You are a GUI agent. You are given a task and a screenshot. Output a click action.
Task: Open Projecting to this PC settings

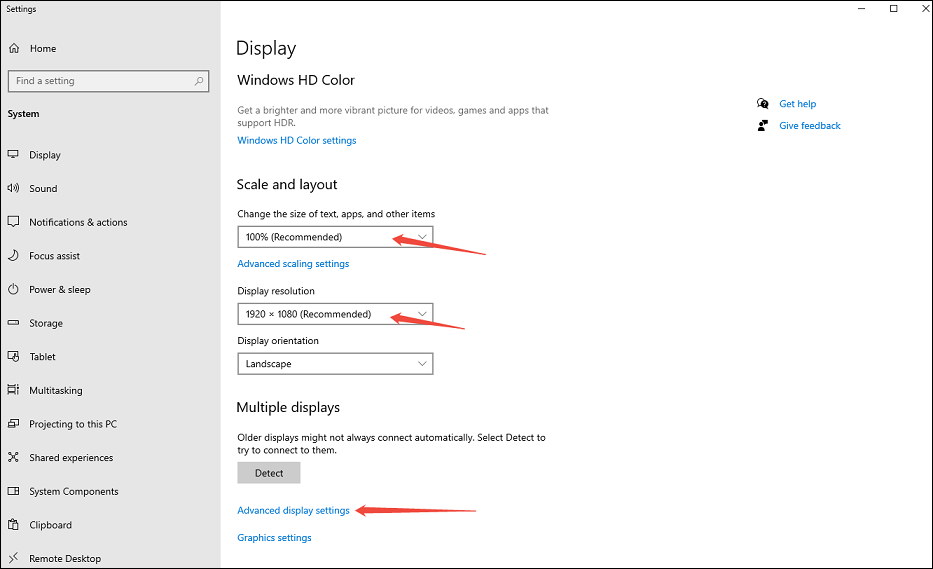(x=73, y=424)
